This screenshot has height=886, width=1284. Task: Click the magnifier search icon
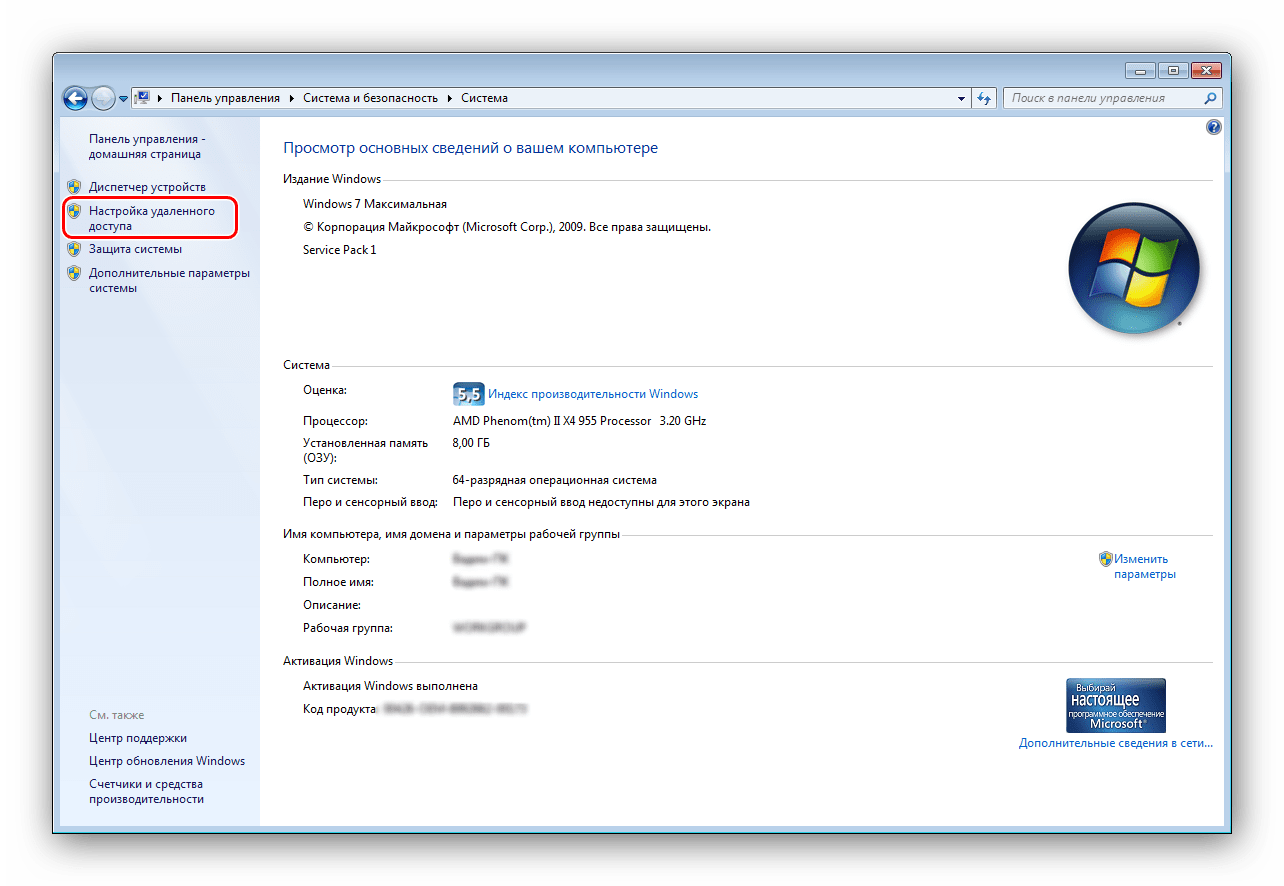pos(1210,98)
